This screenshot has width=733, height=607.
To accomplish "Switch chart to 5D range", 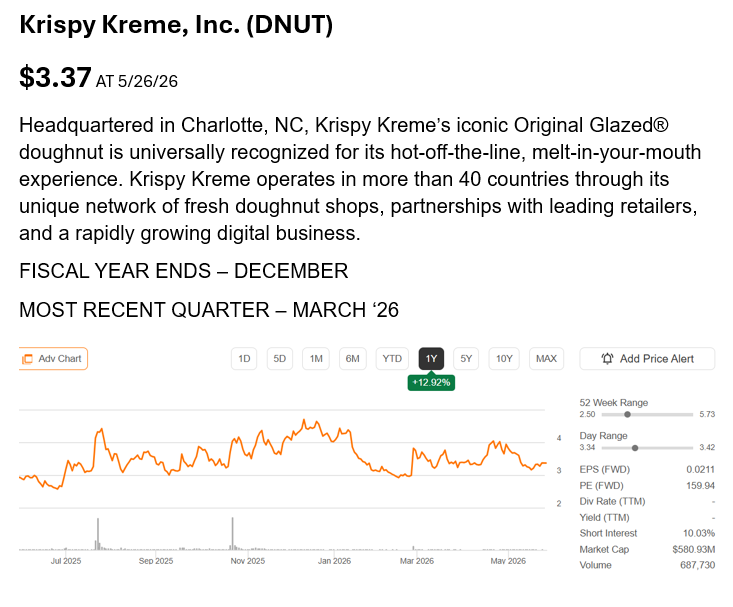I will (280, 359).
